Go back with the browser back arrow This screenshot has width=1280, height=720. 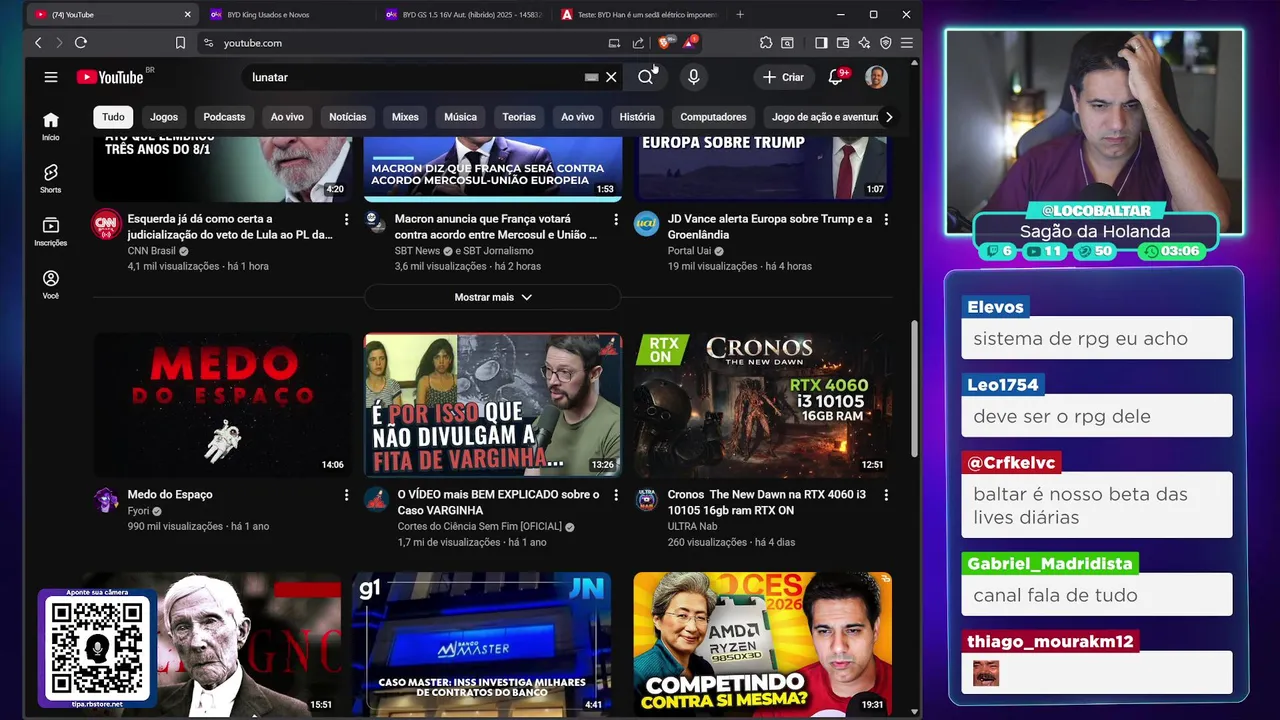click(38, 43)
